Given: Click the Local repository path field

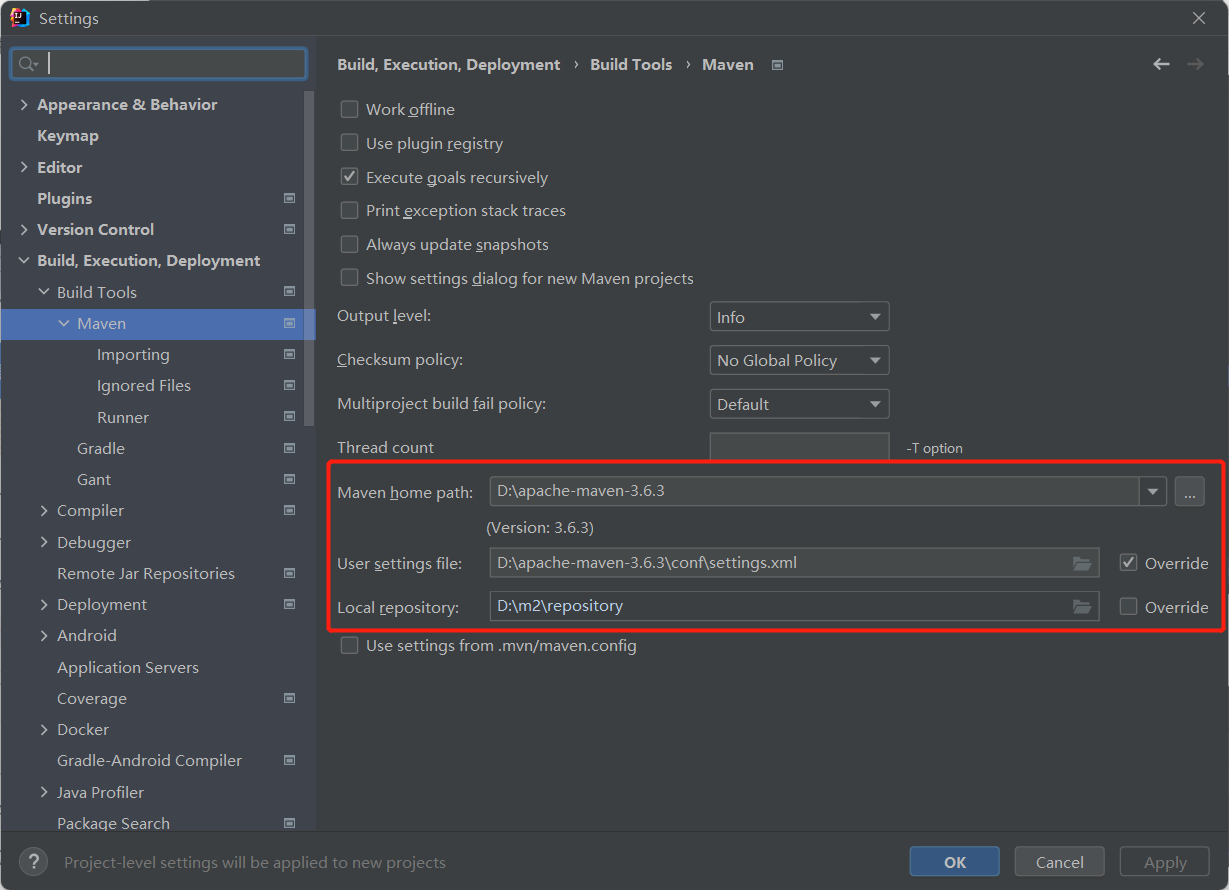Looking at the screenshot, I should click(794, 606).
